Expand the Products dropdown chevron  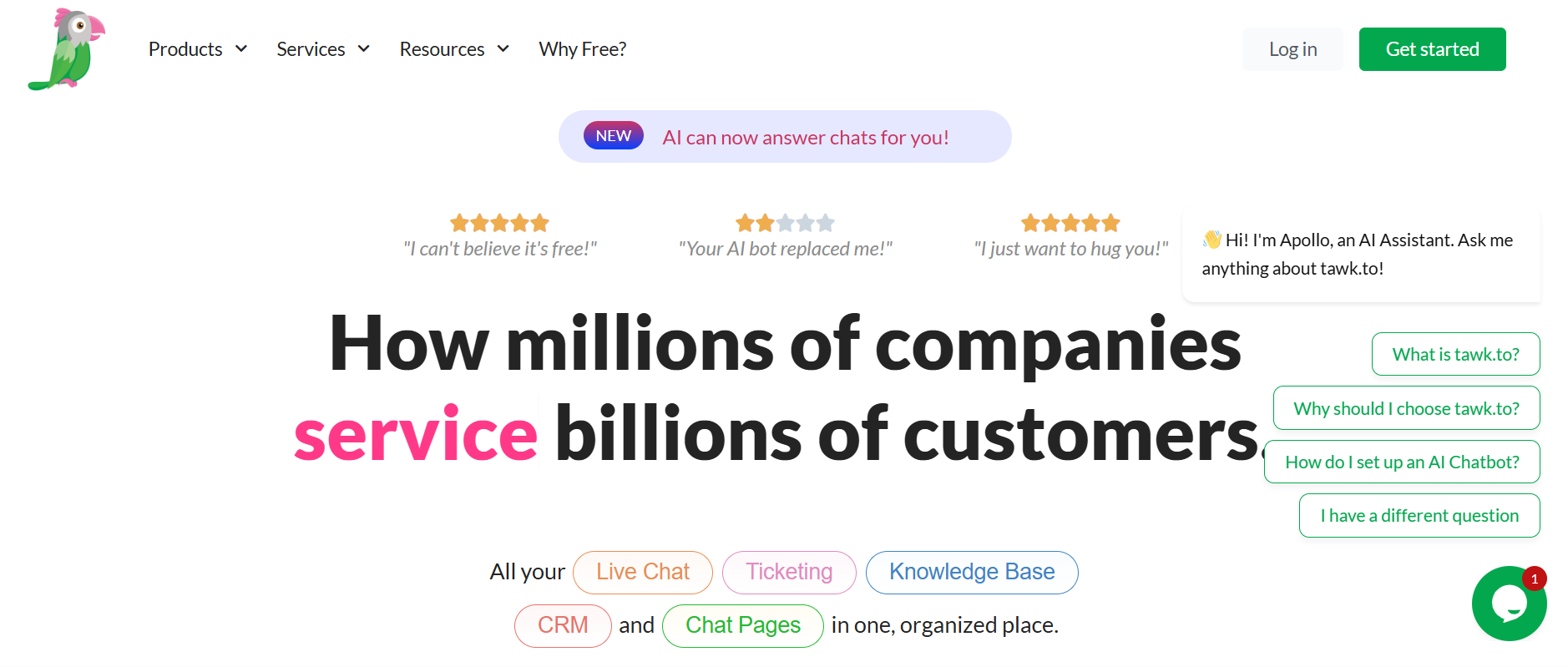pos(241,49)
